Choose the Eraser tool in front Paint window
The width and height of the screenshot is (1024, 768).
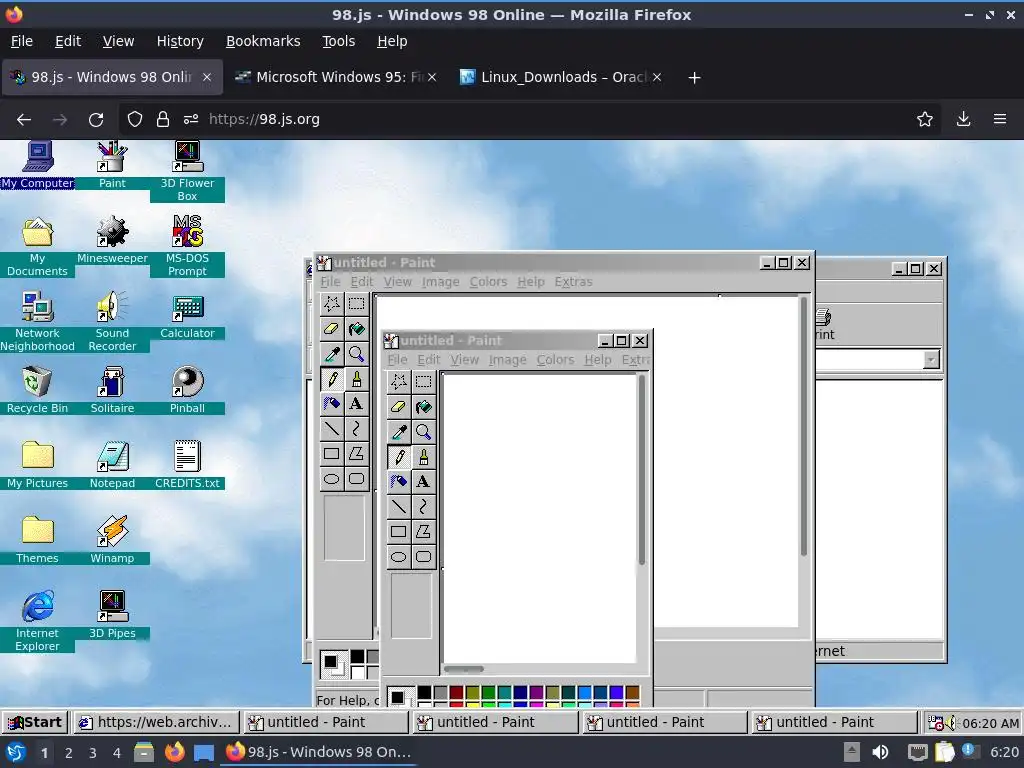click(398, 407)
